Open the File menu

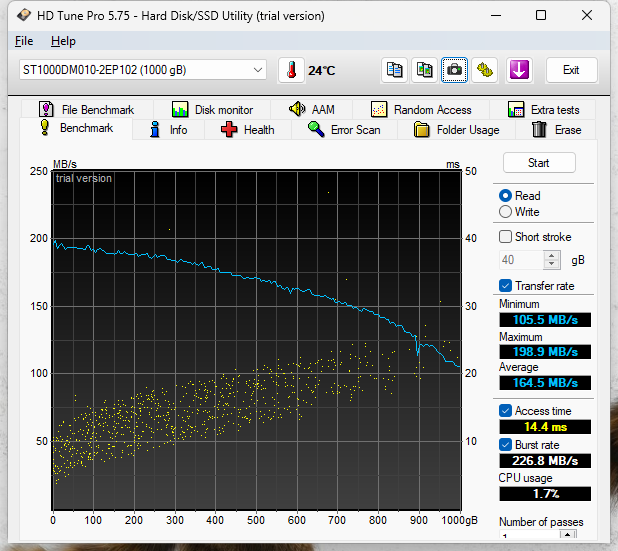click(24, 41)
